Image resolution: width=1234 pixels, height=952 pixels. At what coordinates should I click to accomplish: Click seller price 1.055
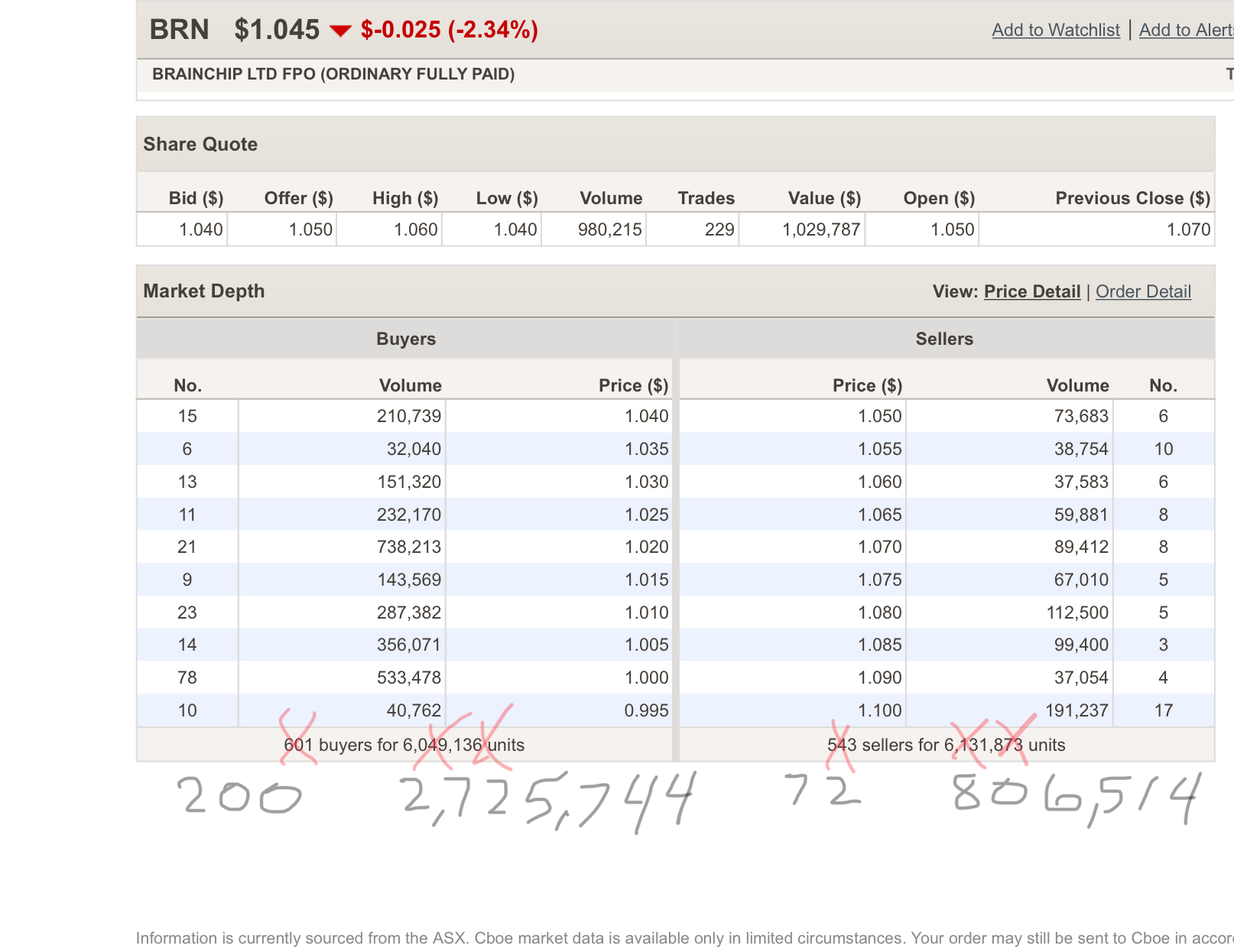click(880, 449)
